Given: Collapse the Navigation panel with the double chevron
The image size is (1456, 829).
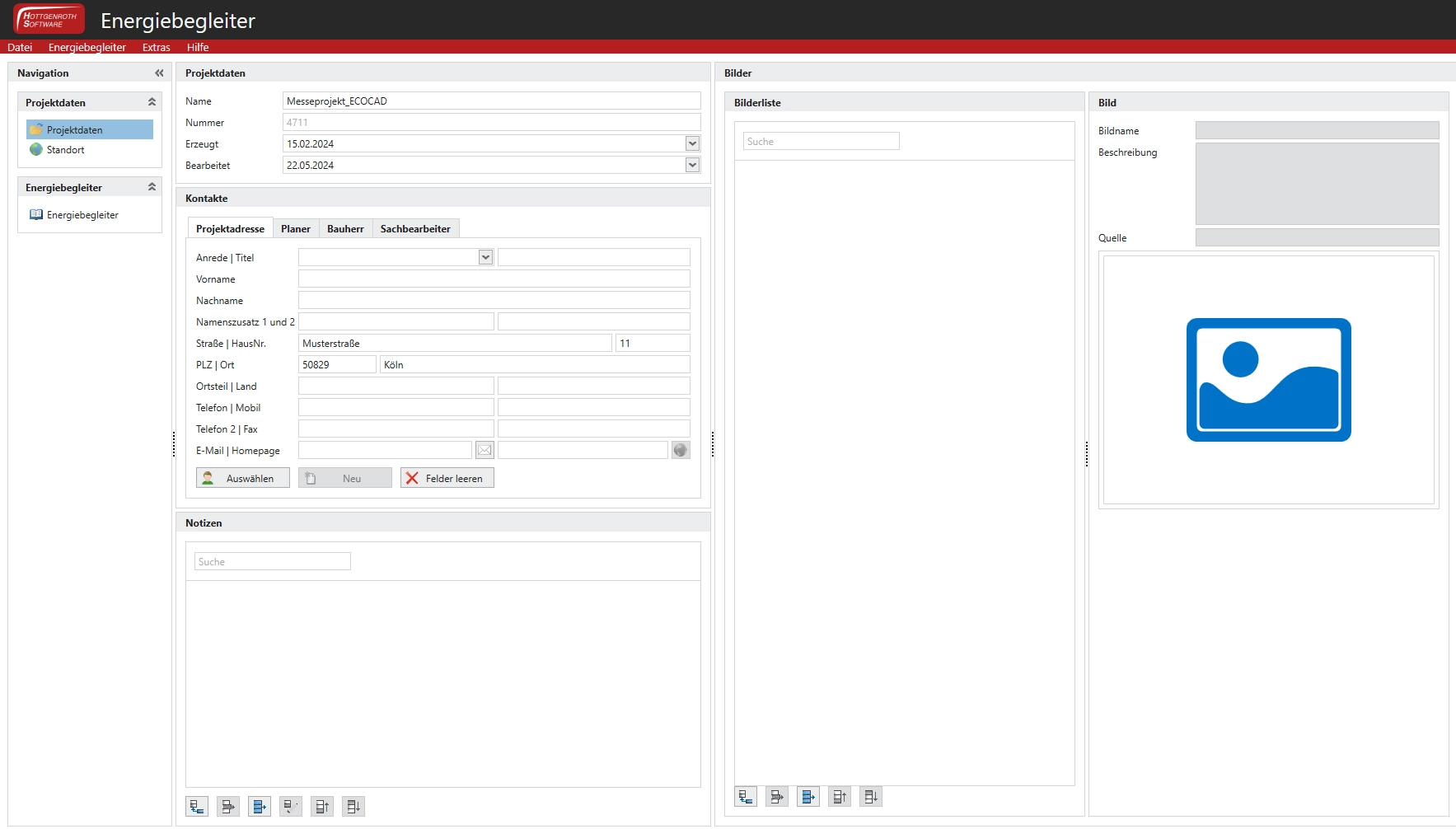Looking at the screenshot, I should click(159, 73).
